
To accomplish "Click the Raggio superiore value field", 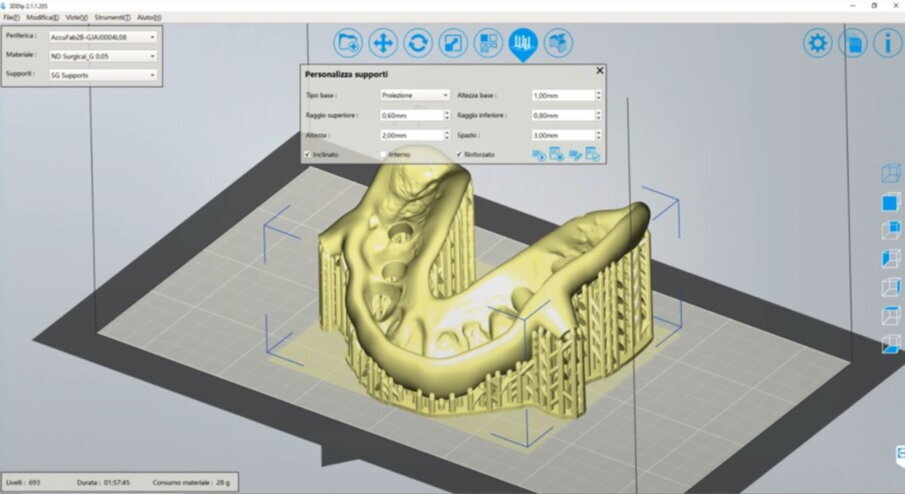I will (410, 115).
